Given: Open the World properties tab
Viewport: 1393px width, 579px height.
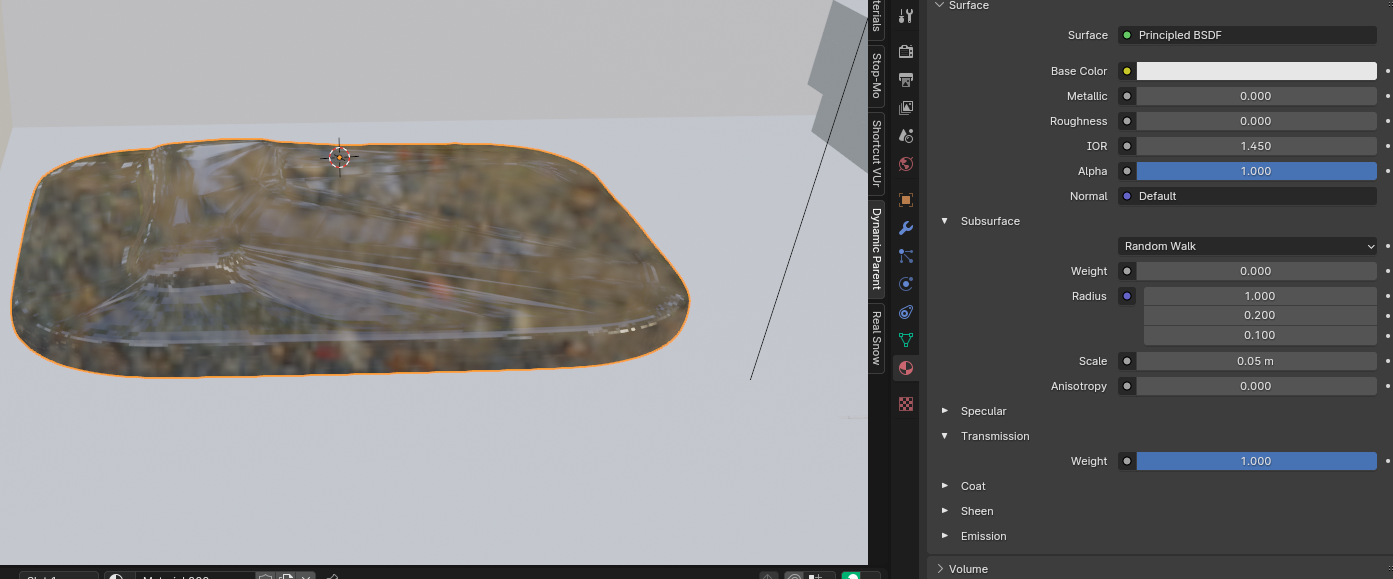Looking at the screenshot, I should 906,164.
